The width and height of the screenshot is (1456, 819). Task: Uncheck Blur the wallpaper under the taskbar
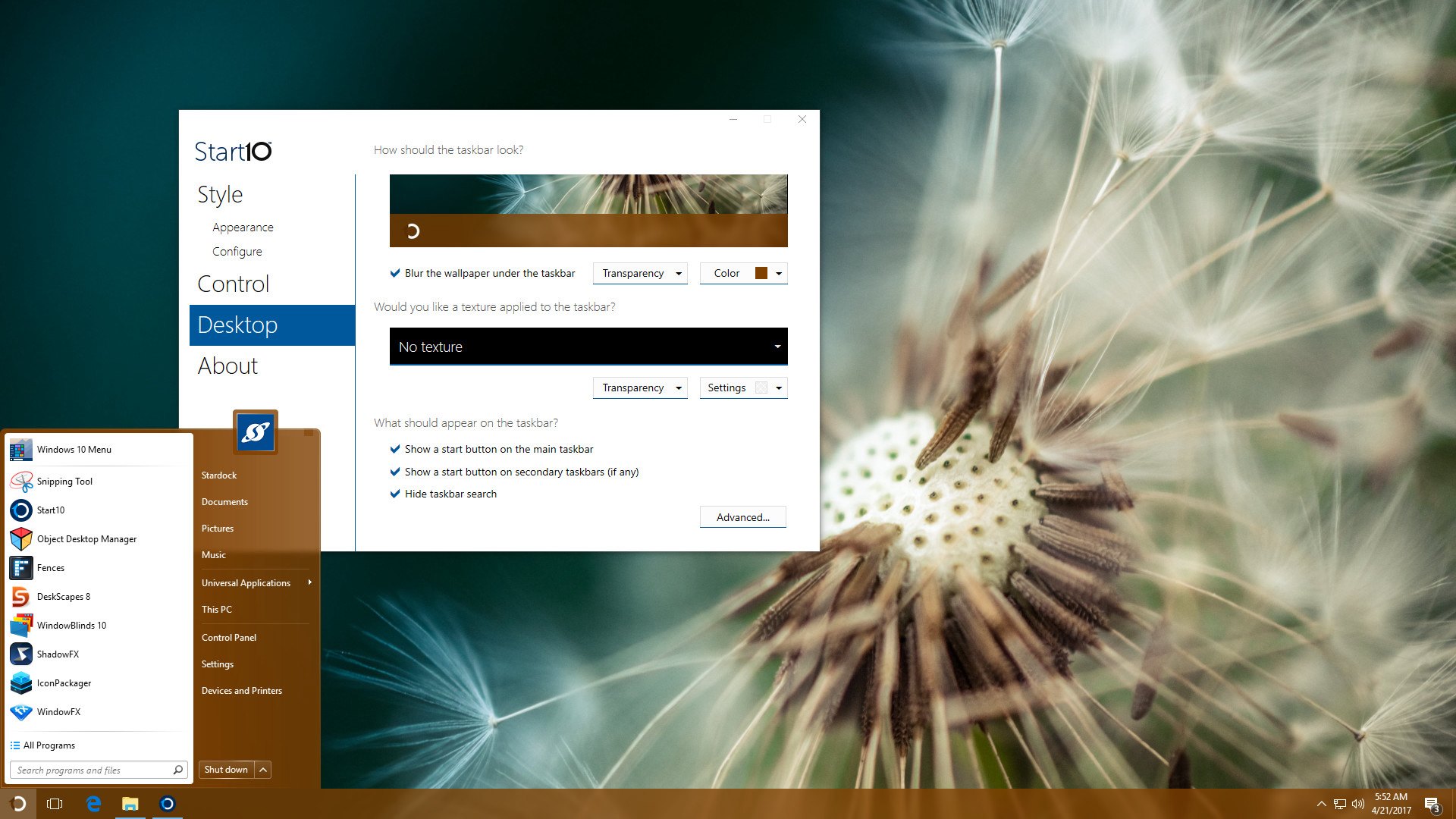pos(395,273)
